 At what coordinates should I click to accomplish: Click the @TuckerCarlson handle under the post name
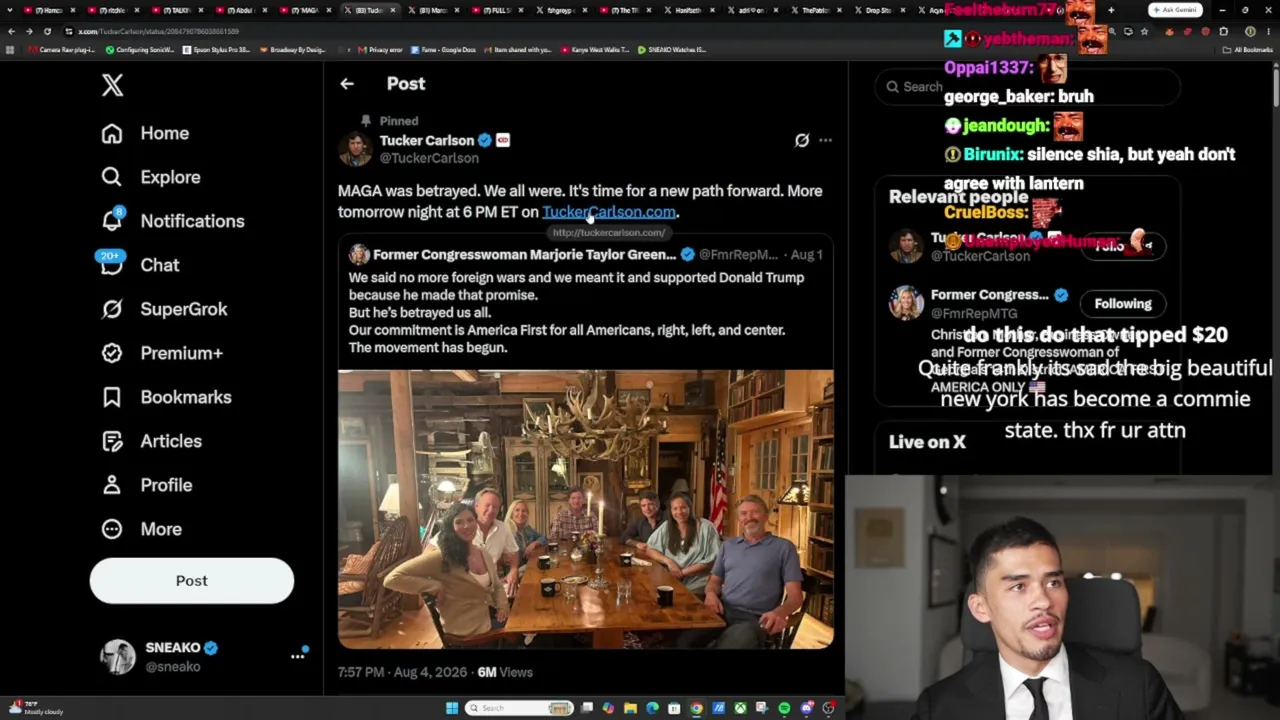click(429, 158)
